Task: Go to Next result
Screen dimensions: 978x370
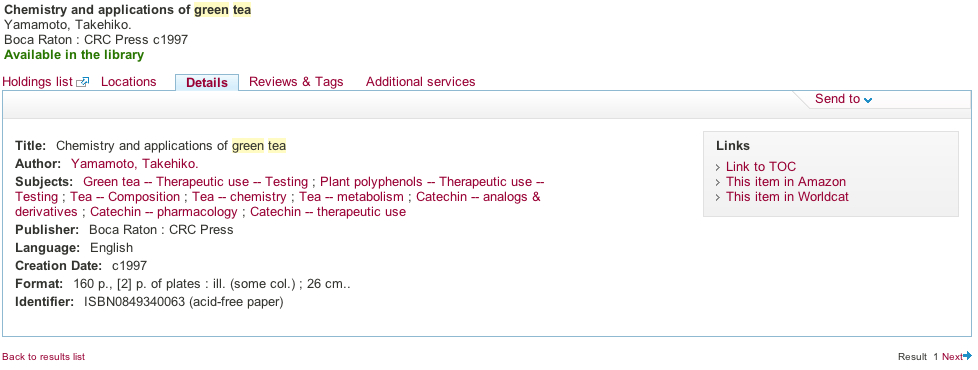Action: coord(952,357)
